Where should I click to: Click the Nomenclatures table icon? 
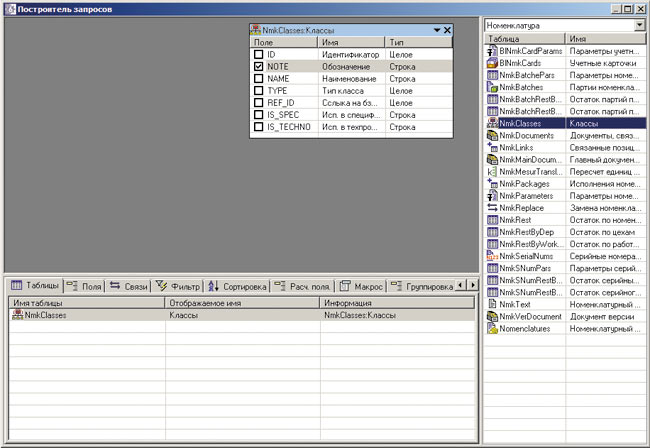point(491,329)
